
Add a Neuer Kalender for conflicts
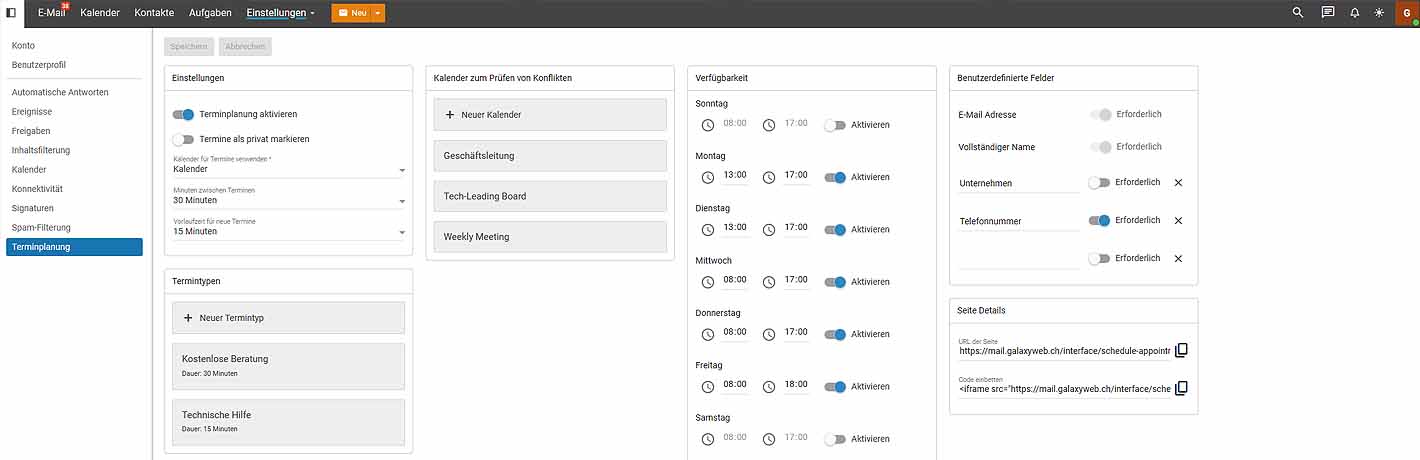click(549, 115)
